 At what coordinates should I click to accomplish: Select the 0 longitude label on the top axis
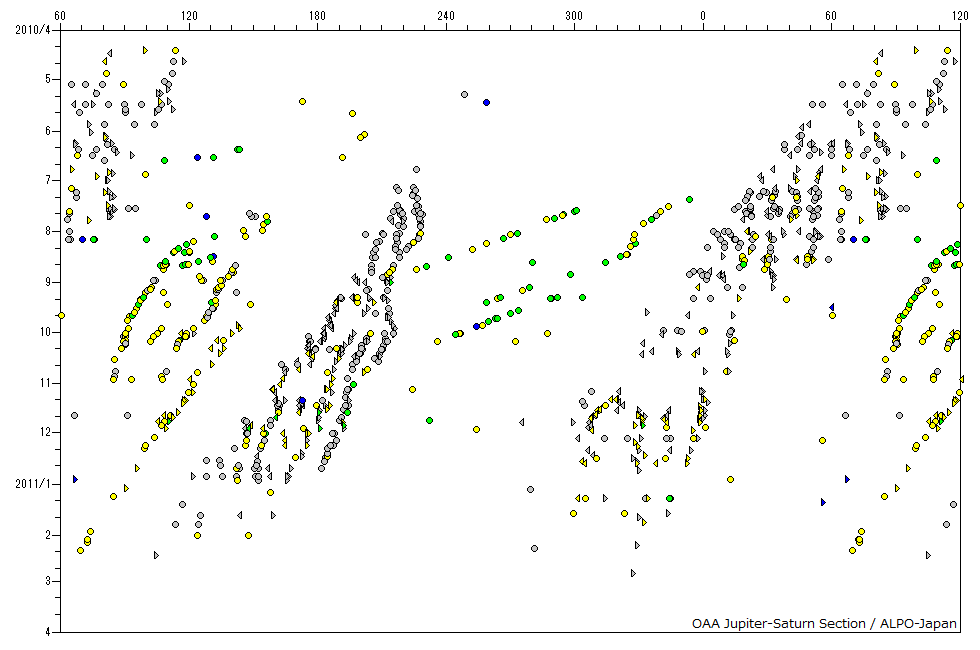coord(702,16)
